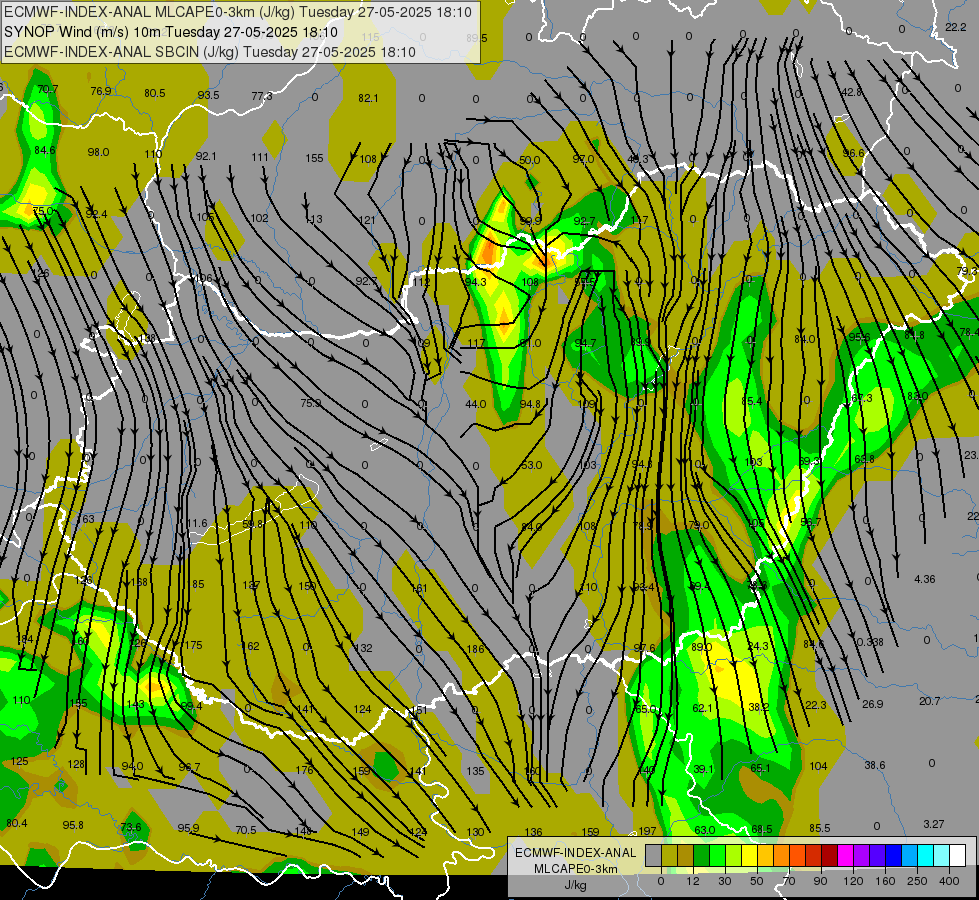Click the ECMWF-INDEX-ANAL SBCIN header line
This screenshot has width=979, height=900.
pos(210,52)
